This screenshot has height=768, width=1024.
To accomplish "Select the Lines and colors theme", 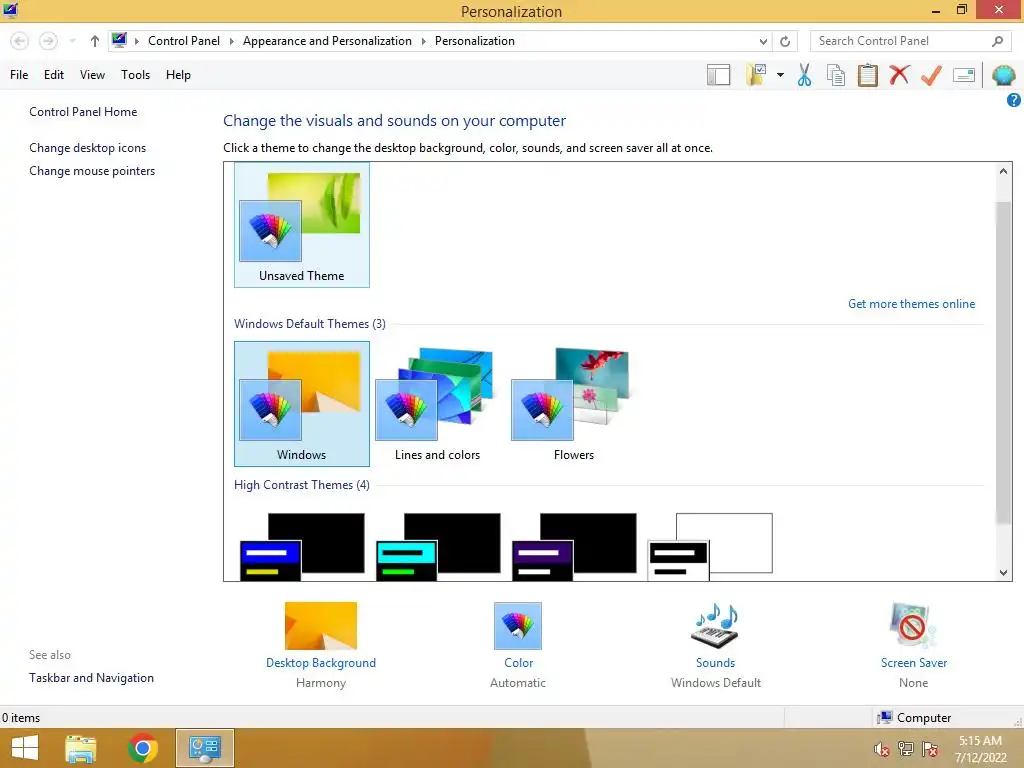I will point(438,404).
